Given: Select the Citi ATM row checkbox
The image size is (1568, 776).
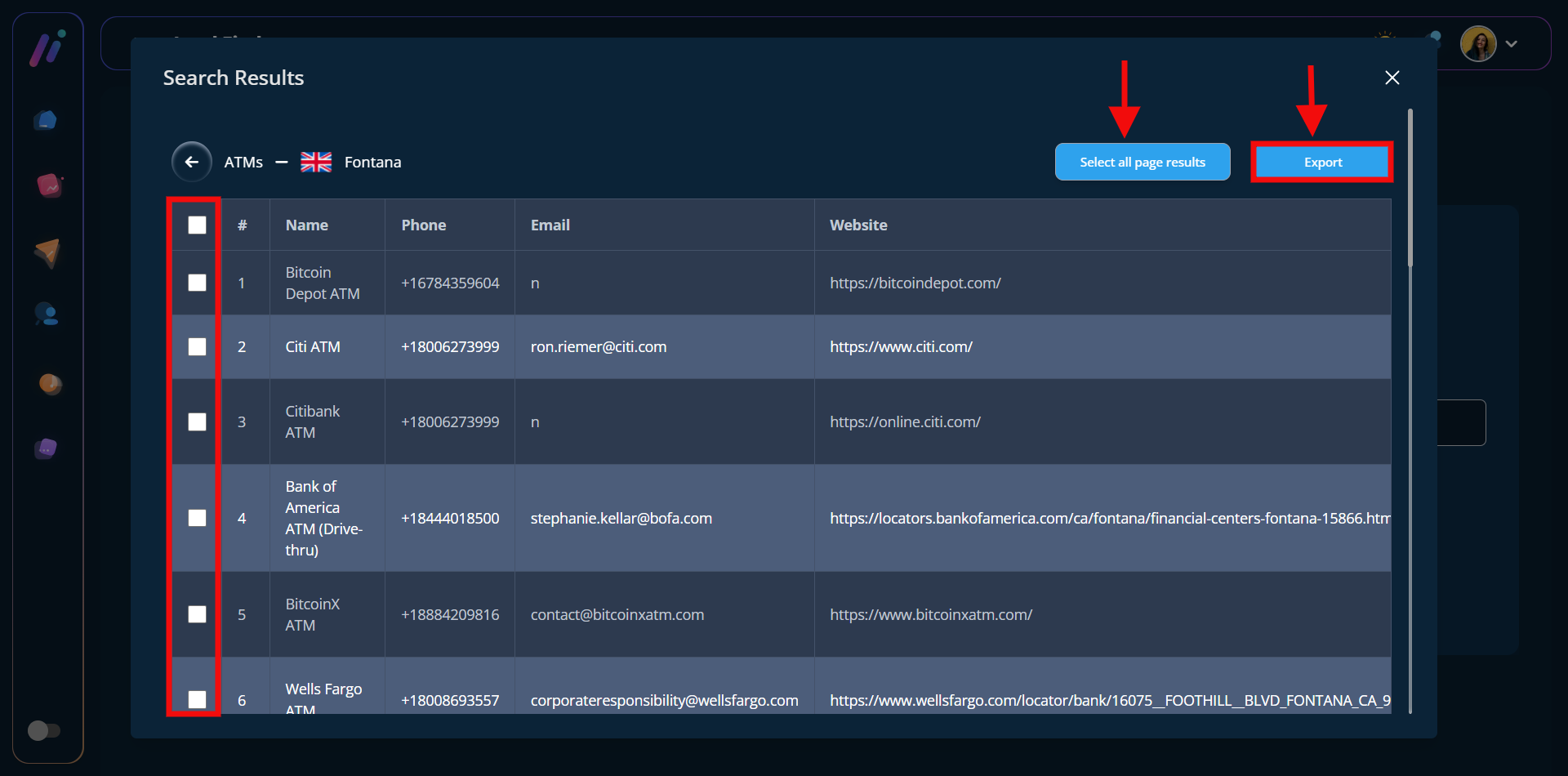Looking at the screenshot, I should (197, 347).
